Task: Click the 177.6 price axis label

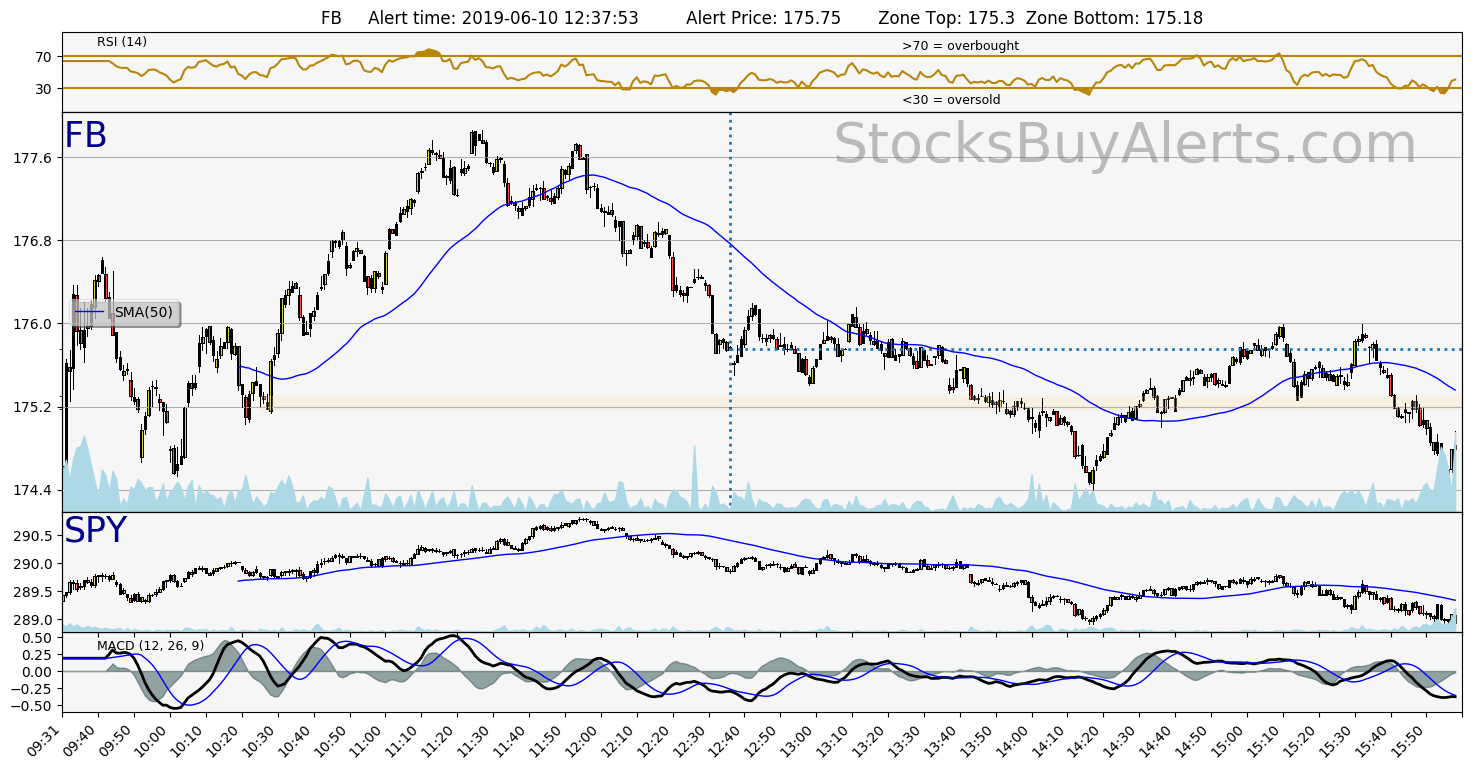Action: [32, 158]
